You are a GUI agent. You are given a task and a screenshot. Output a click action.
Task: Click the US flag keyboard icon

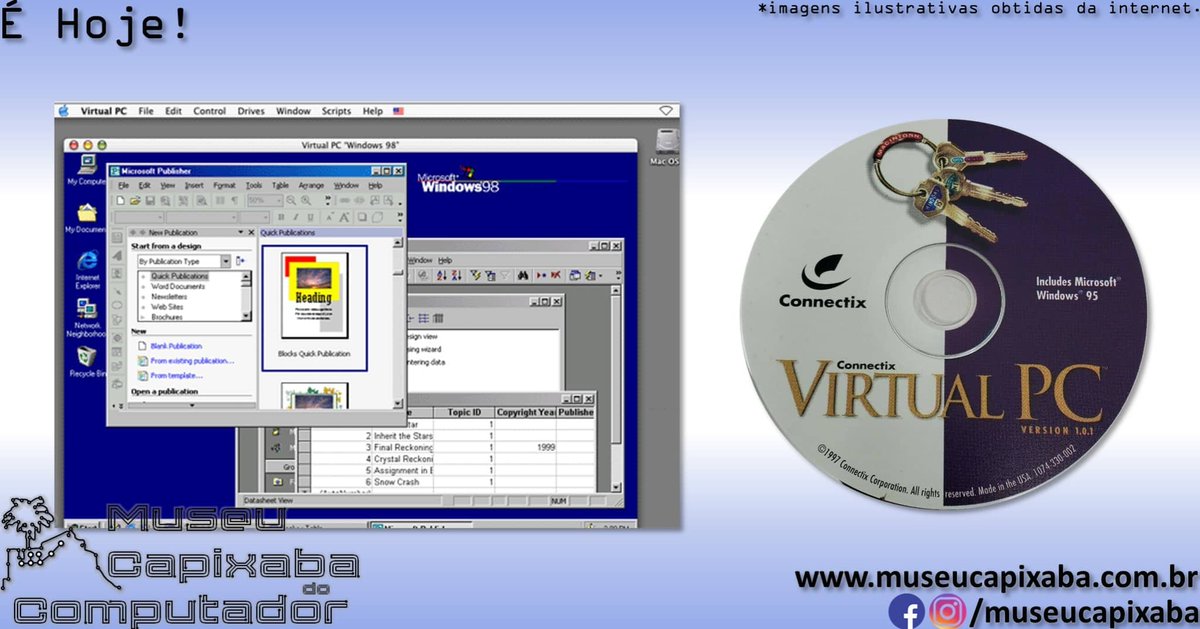pyautogui.click(x=399, y=111)
